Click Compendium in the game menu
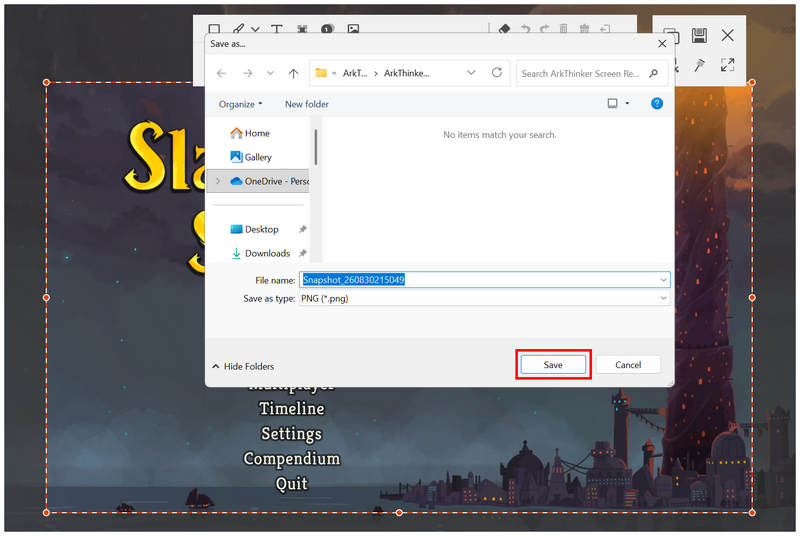 (x=292, y=458)
